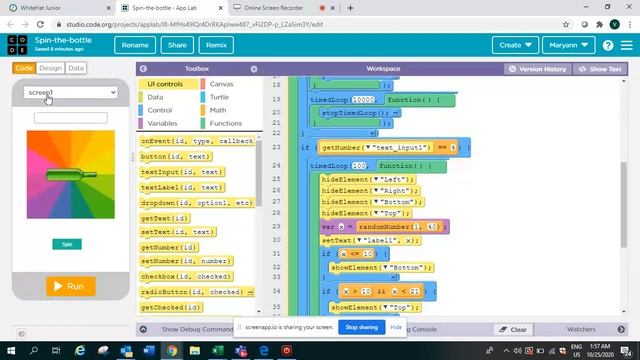Viewport: 640px width, 360px height.
Task: Open the == operator dropdown on line 23
Action: point(442,147)
